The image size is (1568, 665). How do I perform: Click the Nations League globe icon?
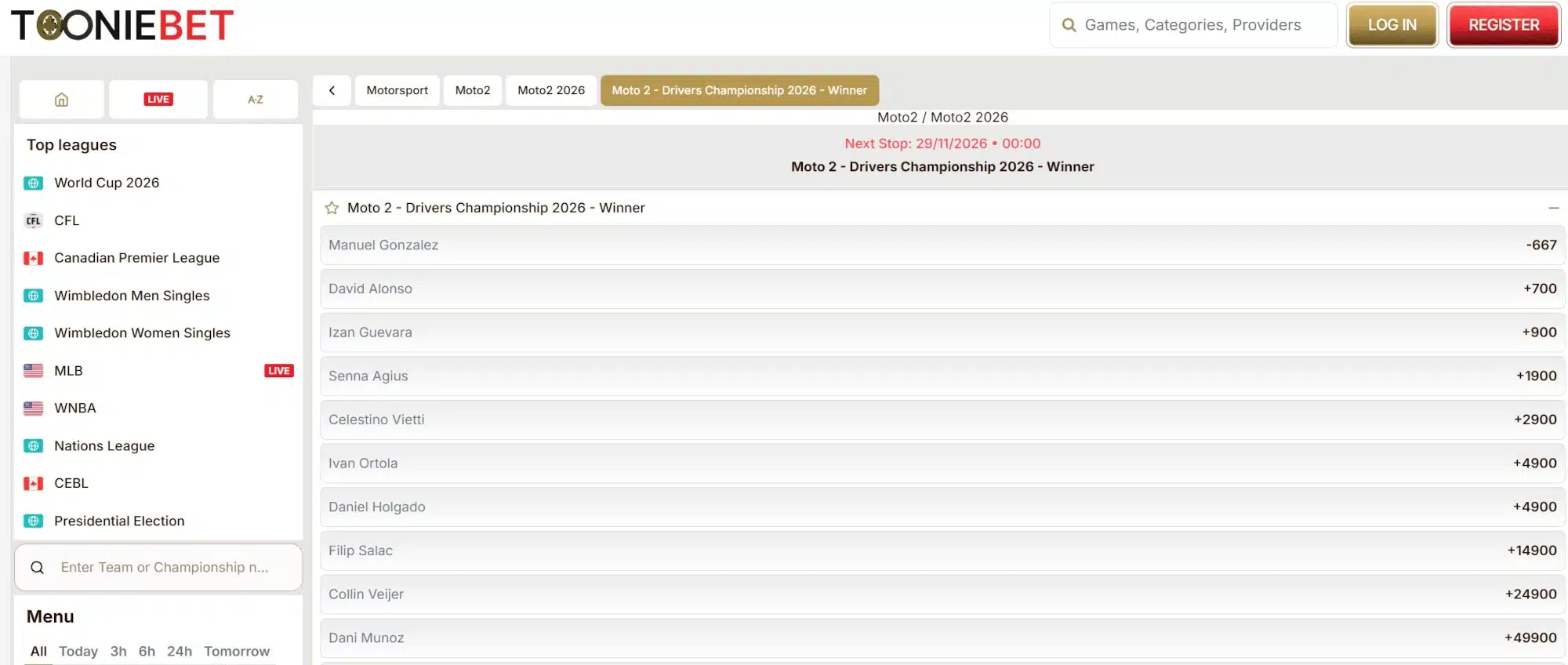tap(33, 446)
